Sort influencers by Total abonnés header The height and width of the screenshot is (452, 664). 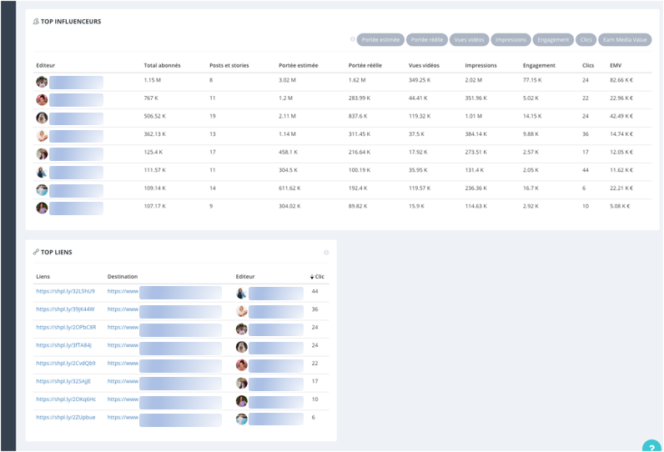click(161, 64)
